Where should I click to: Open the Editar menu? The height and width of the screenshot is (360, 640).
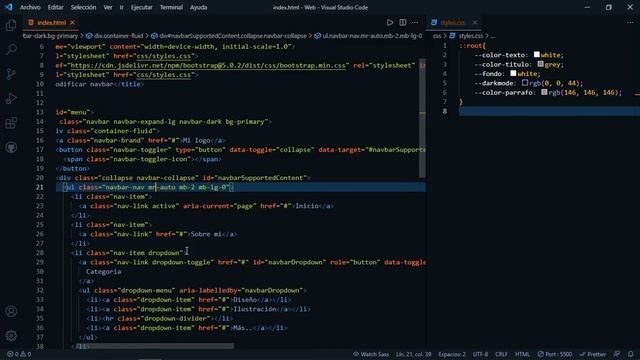point(55,7)
